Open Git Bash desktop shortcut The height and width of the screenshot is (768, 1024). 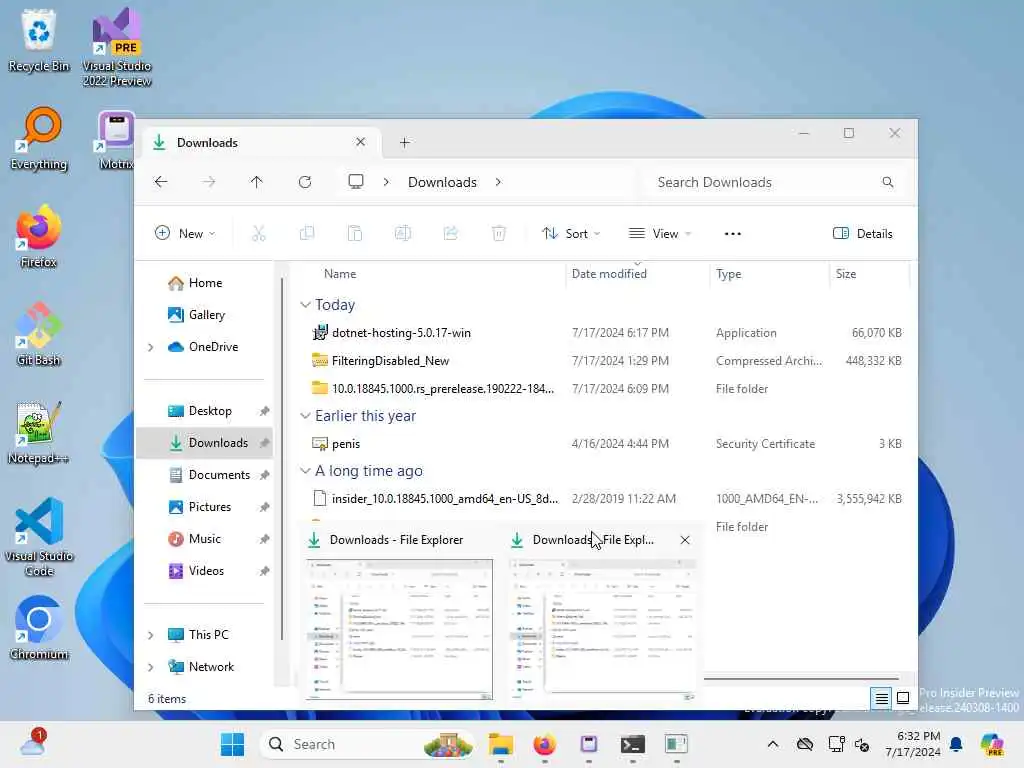pyautogui.click(x=39, y=334)
